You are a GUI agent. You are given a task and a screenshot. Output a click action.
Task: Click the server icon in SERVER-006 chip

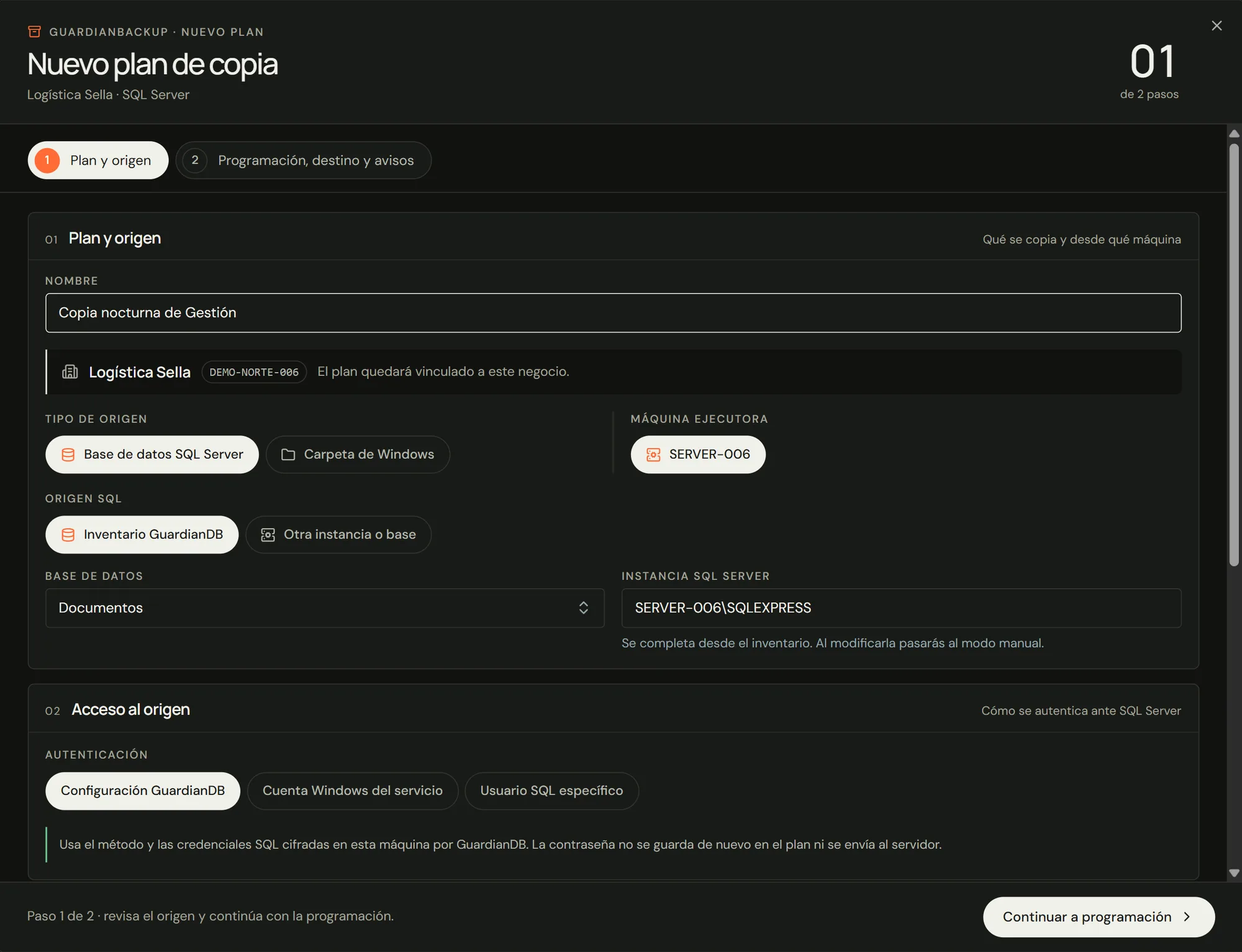point(653,455)
